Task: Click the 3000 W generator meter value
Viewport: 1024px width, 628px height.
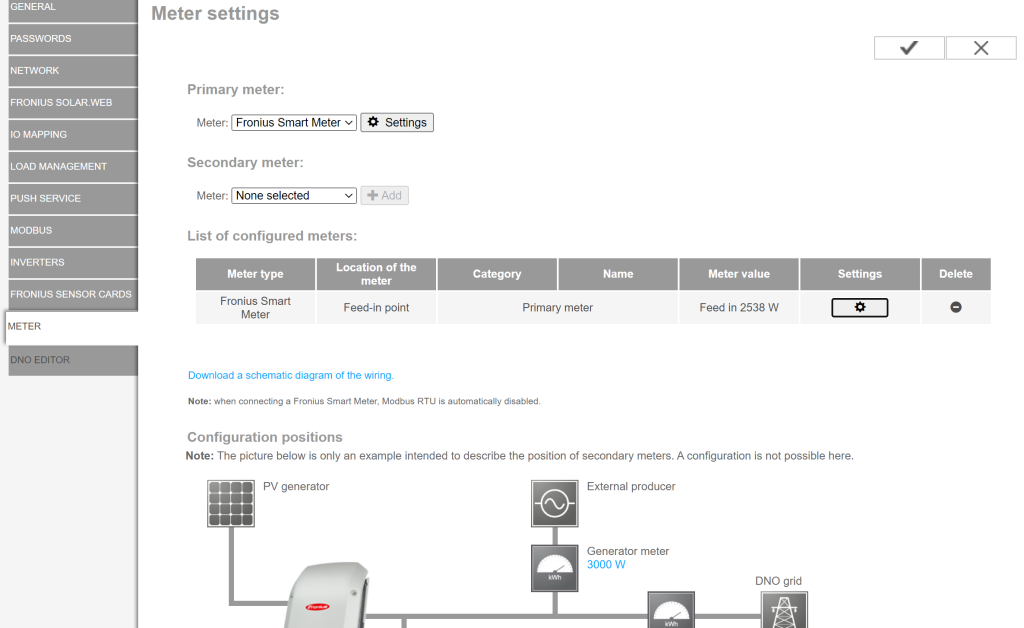Action: tap(606, 565)
